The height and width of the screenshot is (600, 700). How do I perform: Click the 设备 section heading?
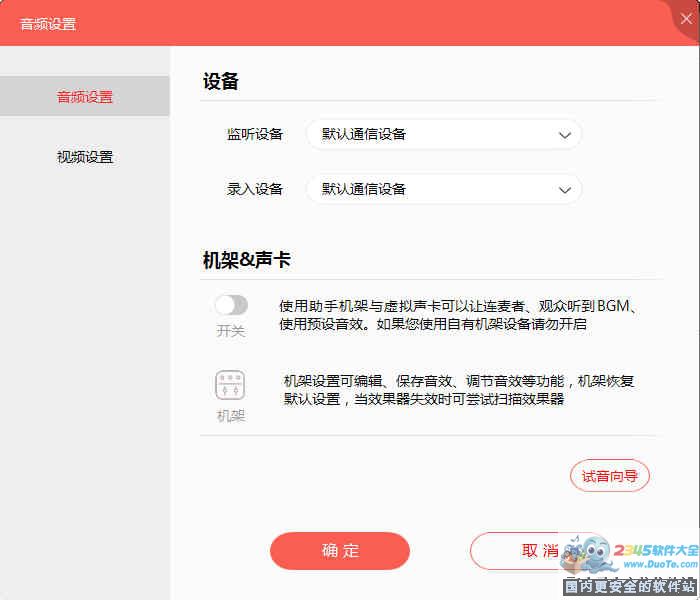221,82
